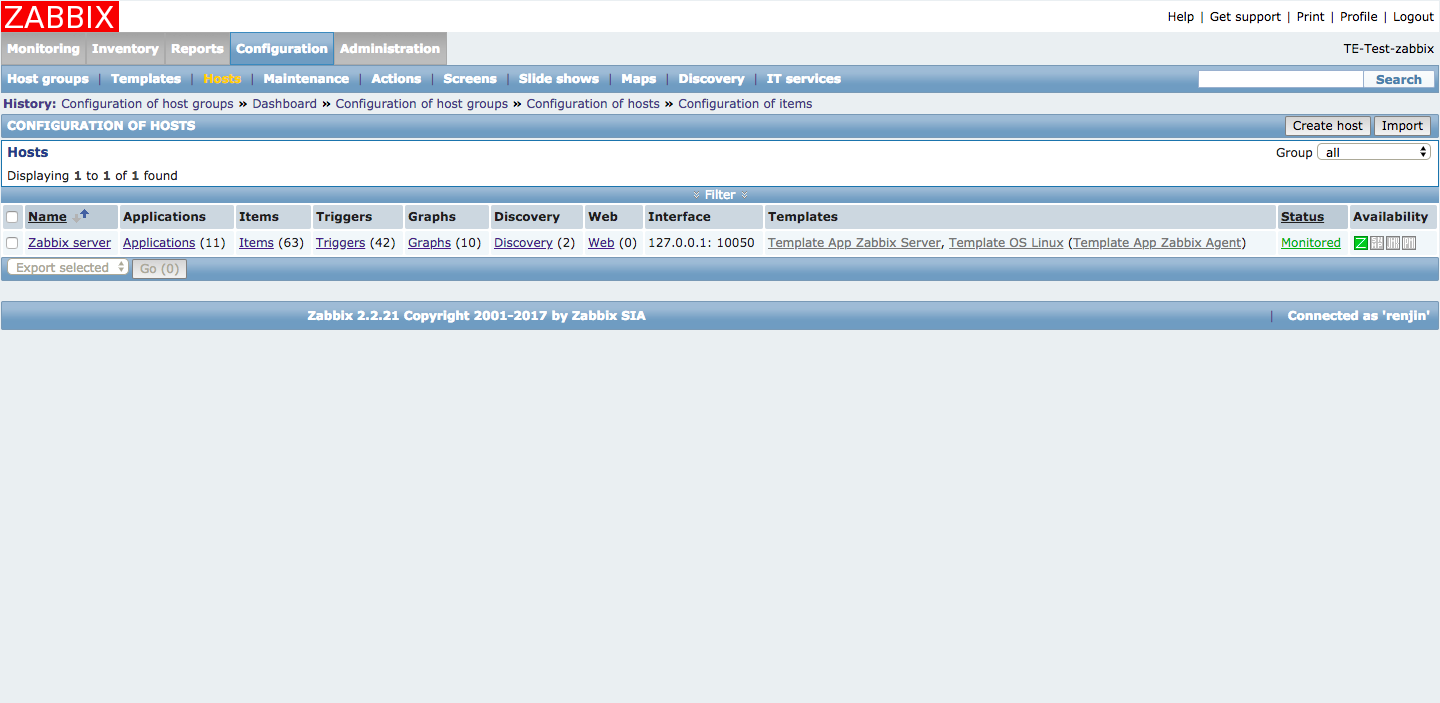Open the Inventory main tab

pyautogui.click(x=125, y=49)
